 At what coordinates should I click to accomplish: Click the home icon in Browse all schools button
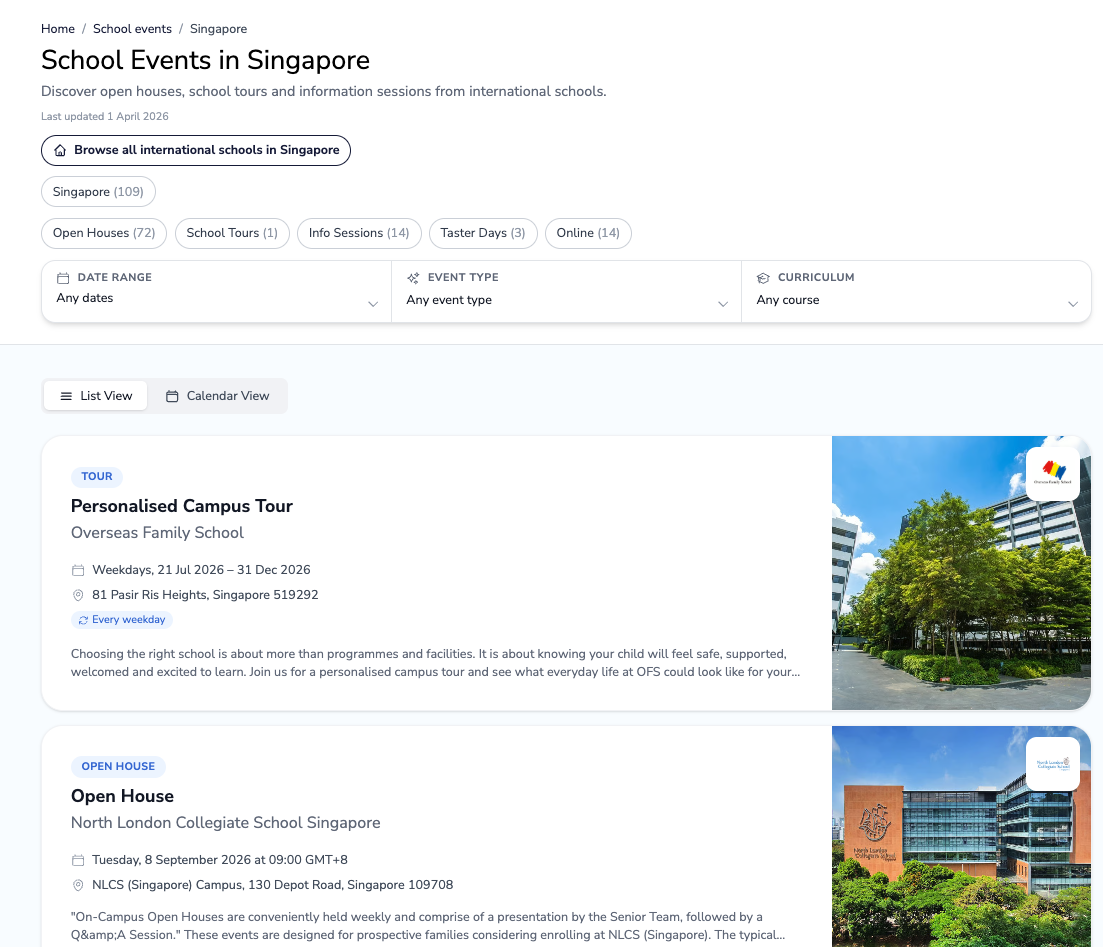click(x=60, y=151)
